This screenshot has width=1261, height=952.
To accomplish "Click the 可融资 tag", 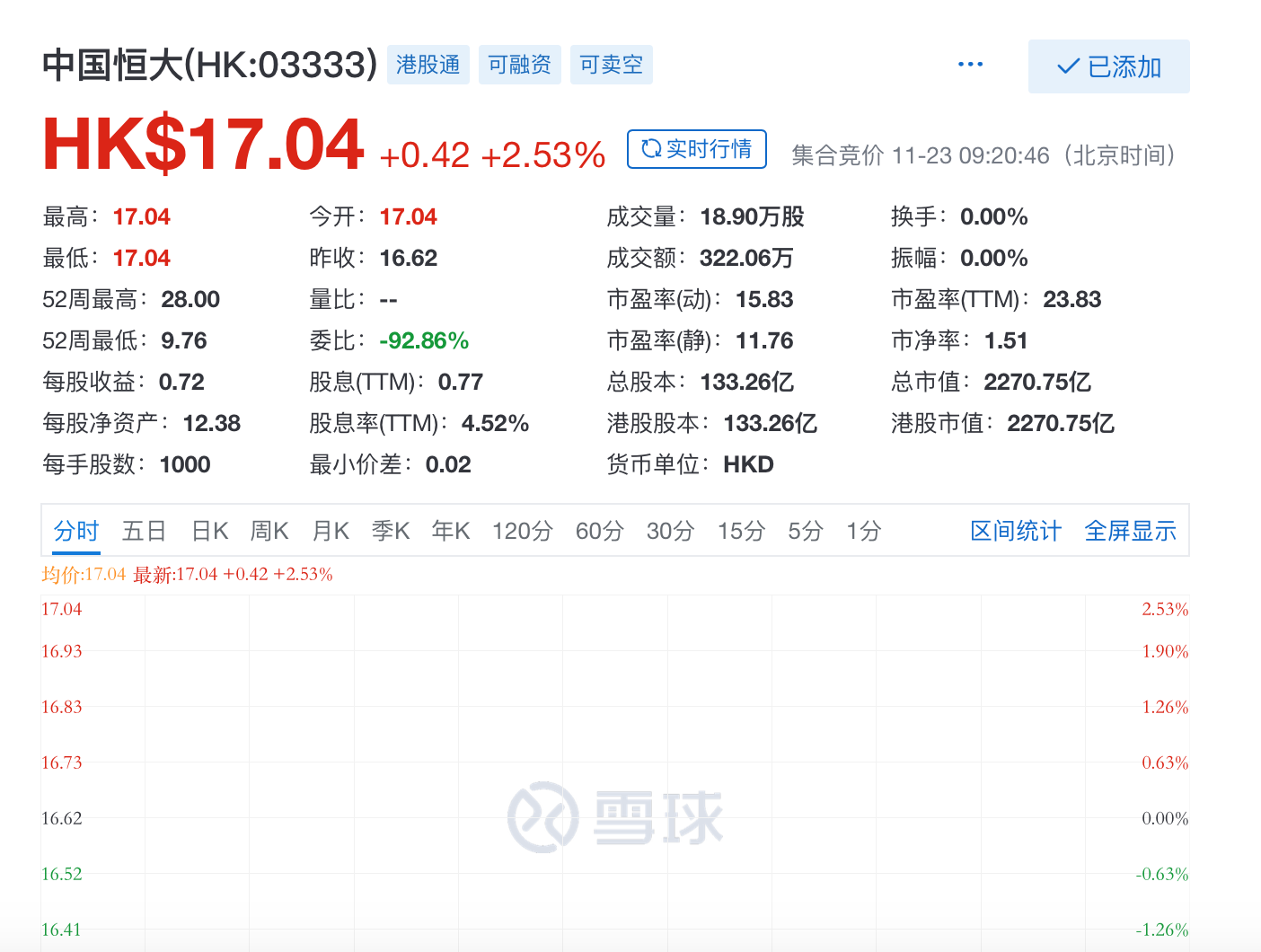I will [x=520, y=65].
